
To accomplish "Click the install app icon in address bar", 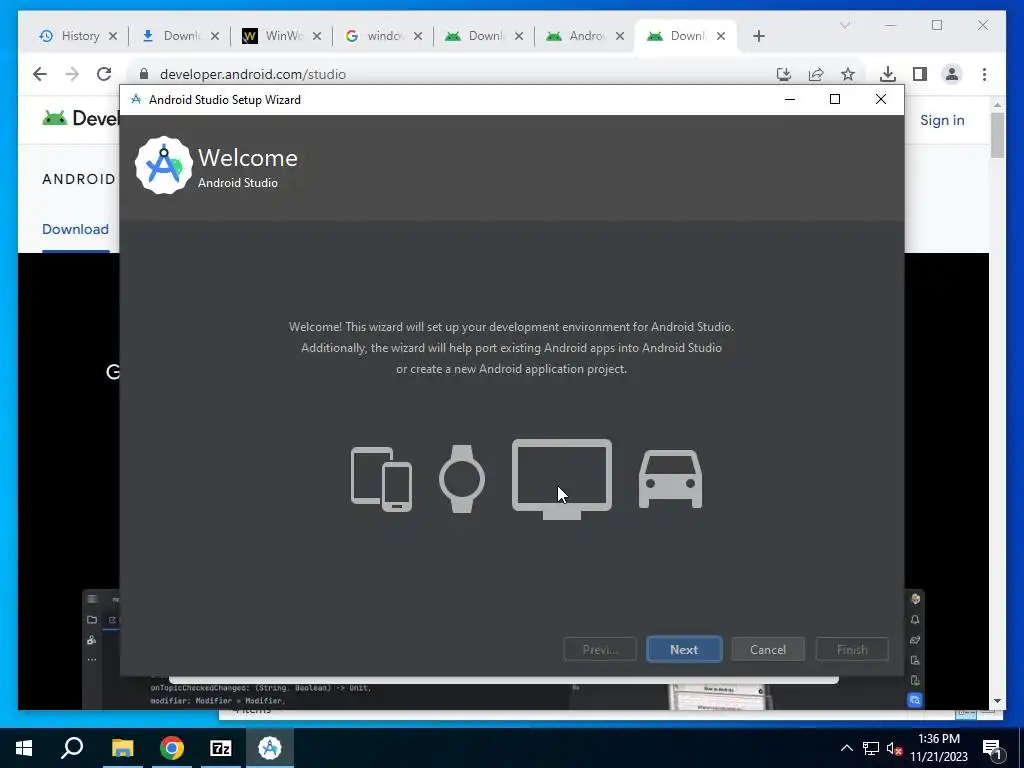I will [784, 74].
